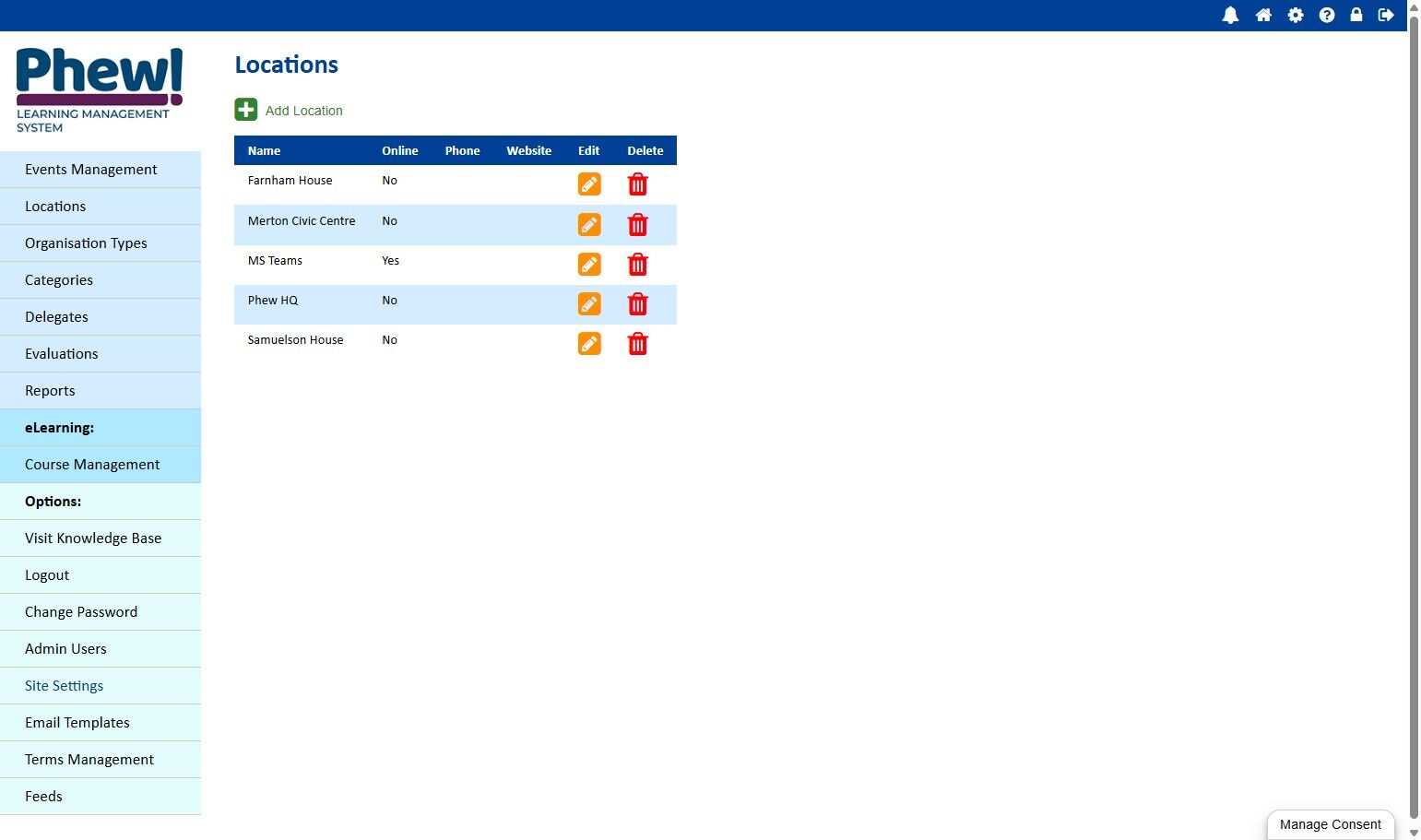Image resolution: width=1421 pixels, height=840 pixels.
Task: Open the settings gear icon in the top bar
Action: coord(1296,15)
